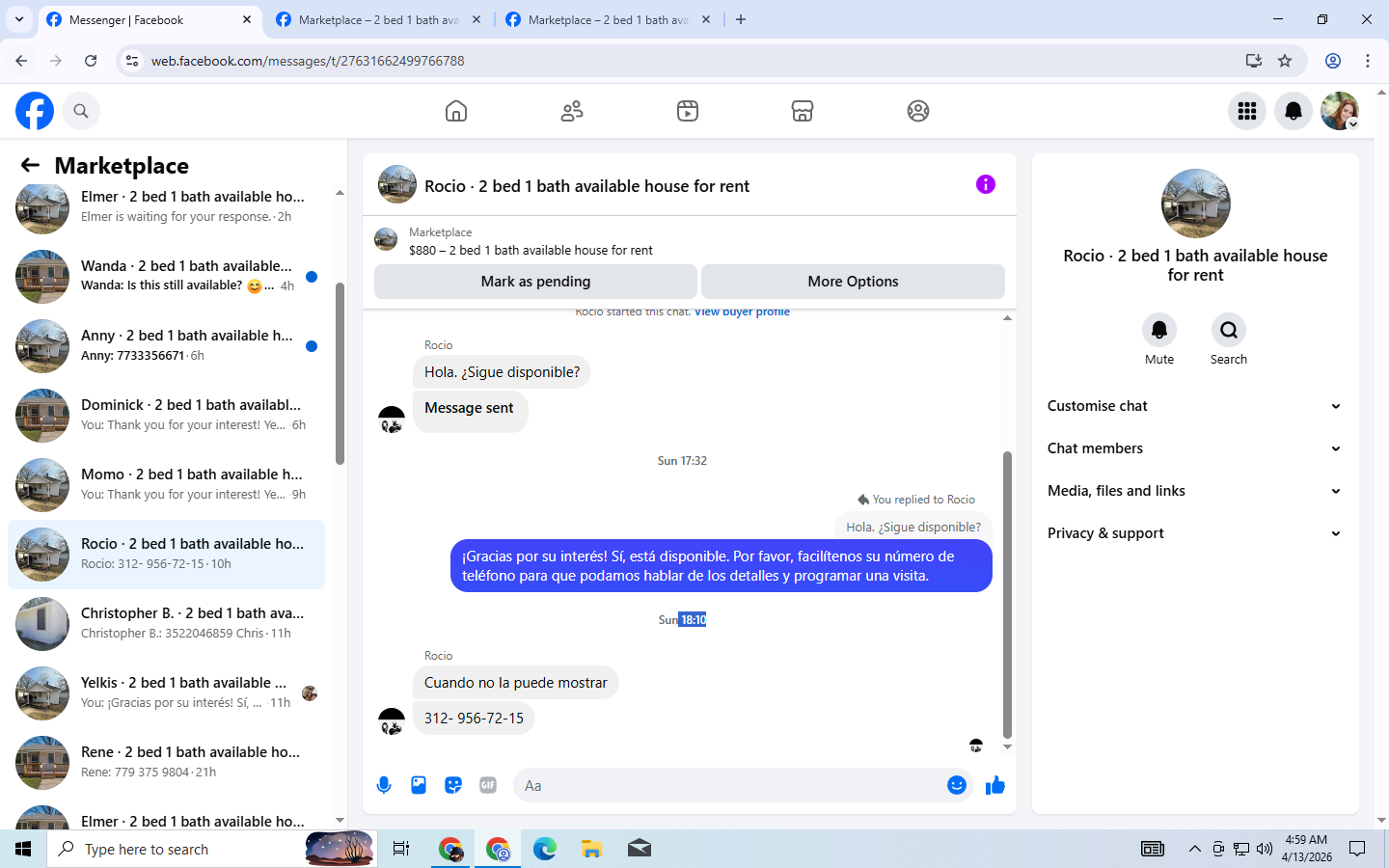Show hidden system tray icons chevron

(1194, 849)
